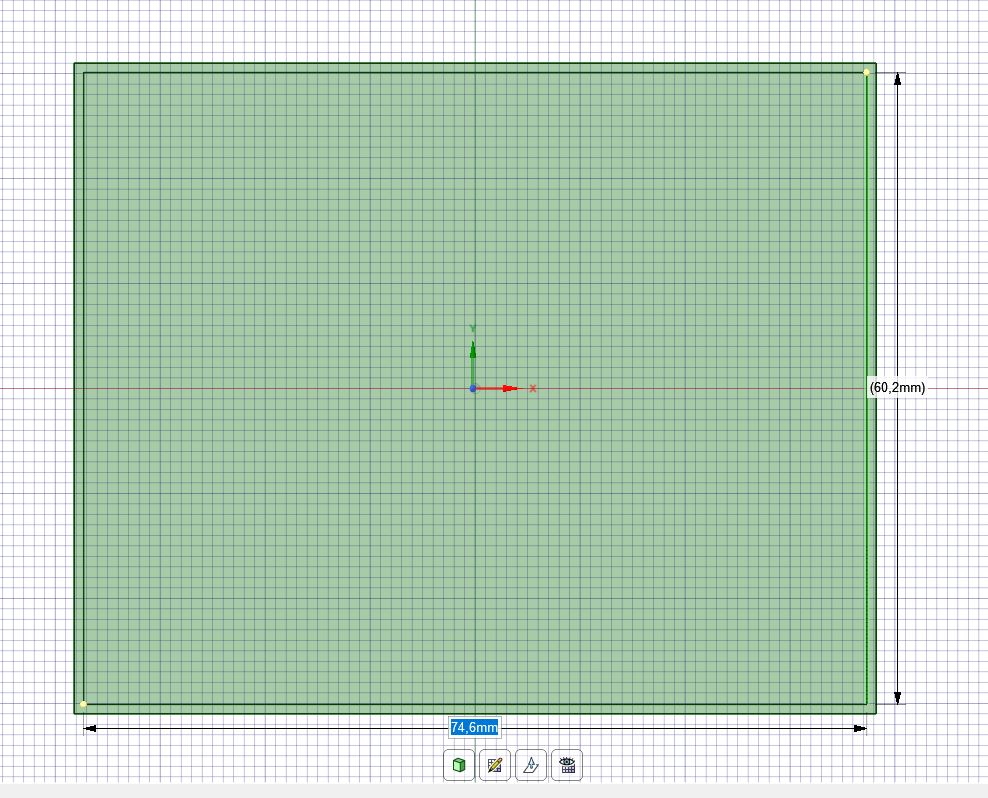This screenshot has height=798, width=988.
Task: Select the sketch pencil-on-grid icon
Action: (x=495, y=765)
